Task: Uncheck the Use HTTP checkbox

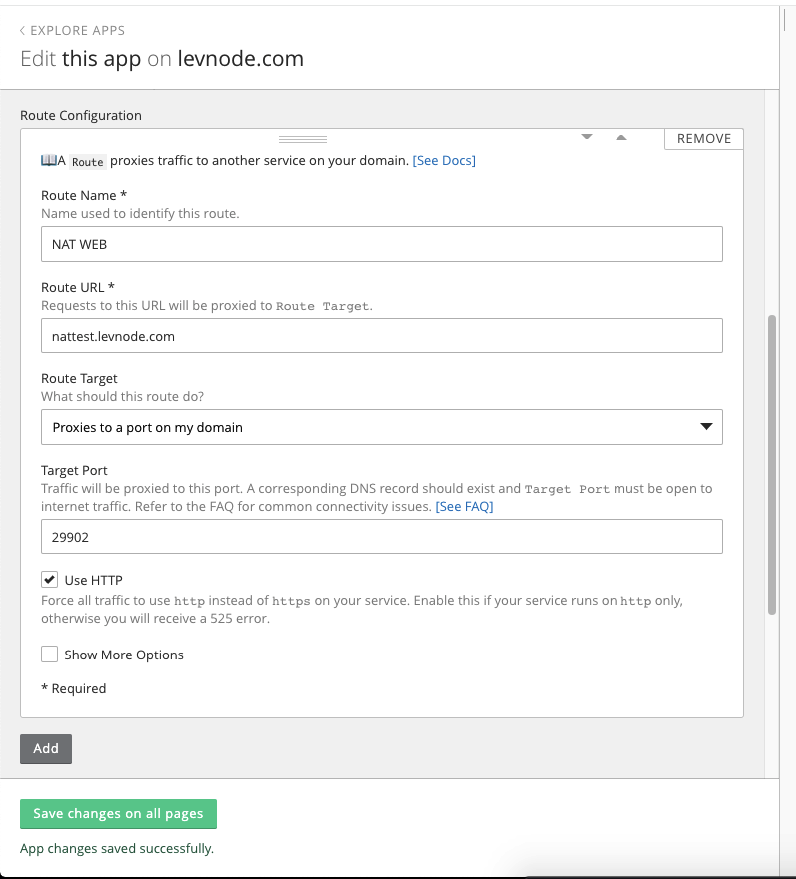Action: point(49,579)
